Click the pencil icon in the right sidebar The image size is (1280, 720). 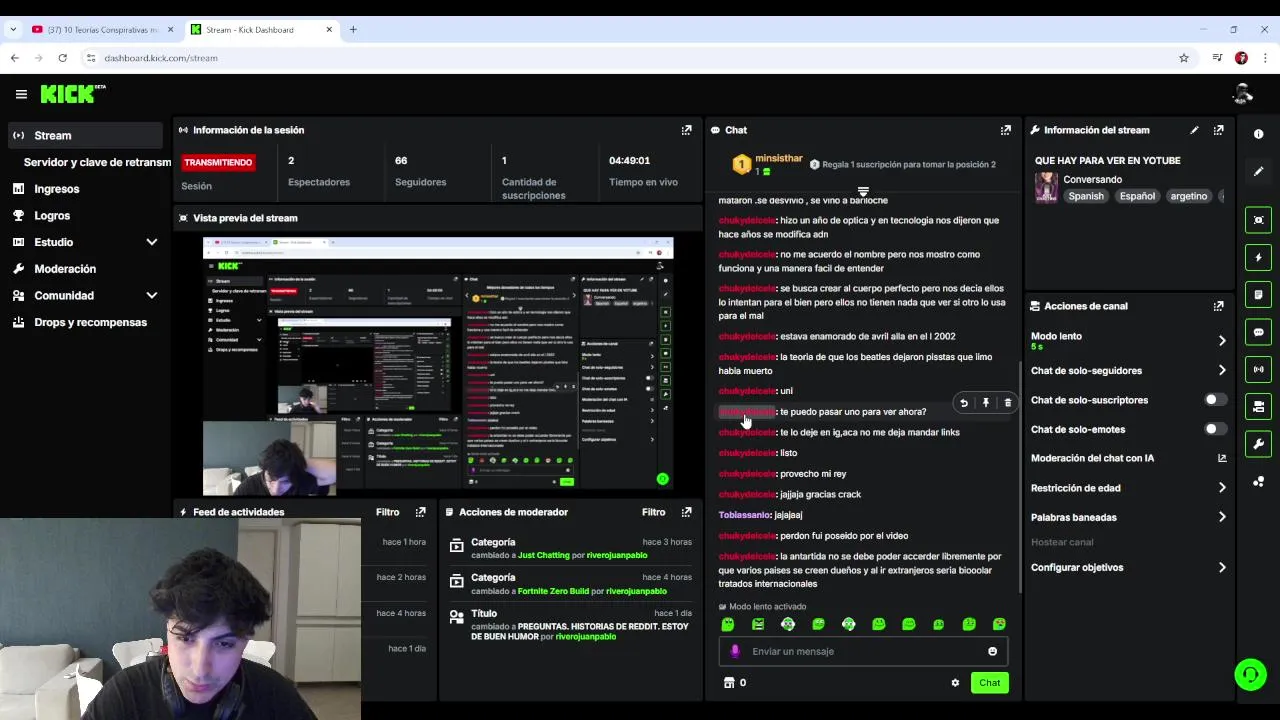coord(1258,172)
